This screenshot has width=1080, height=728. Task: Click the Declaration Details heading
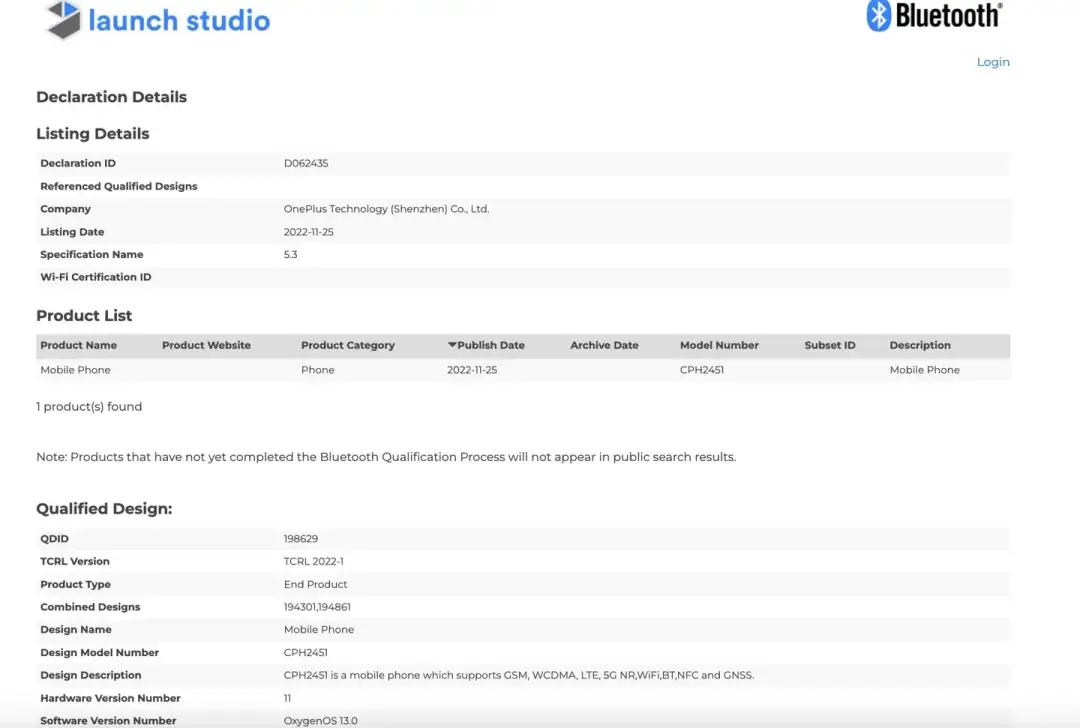[x=112, y=97]
